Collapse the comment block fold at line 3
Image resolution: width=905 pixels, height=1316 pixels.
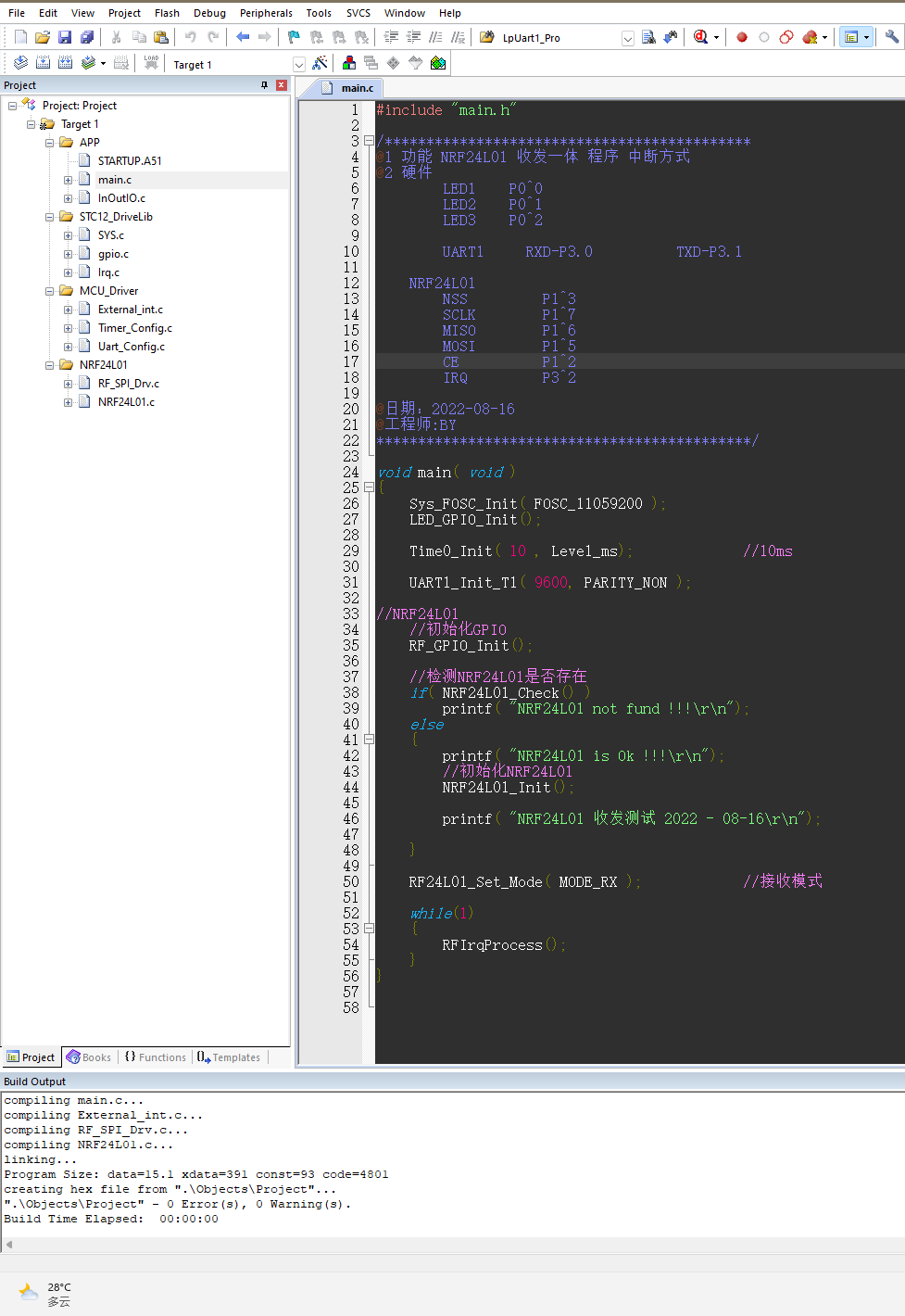pos(369,141)
